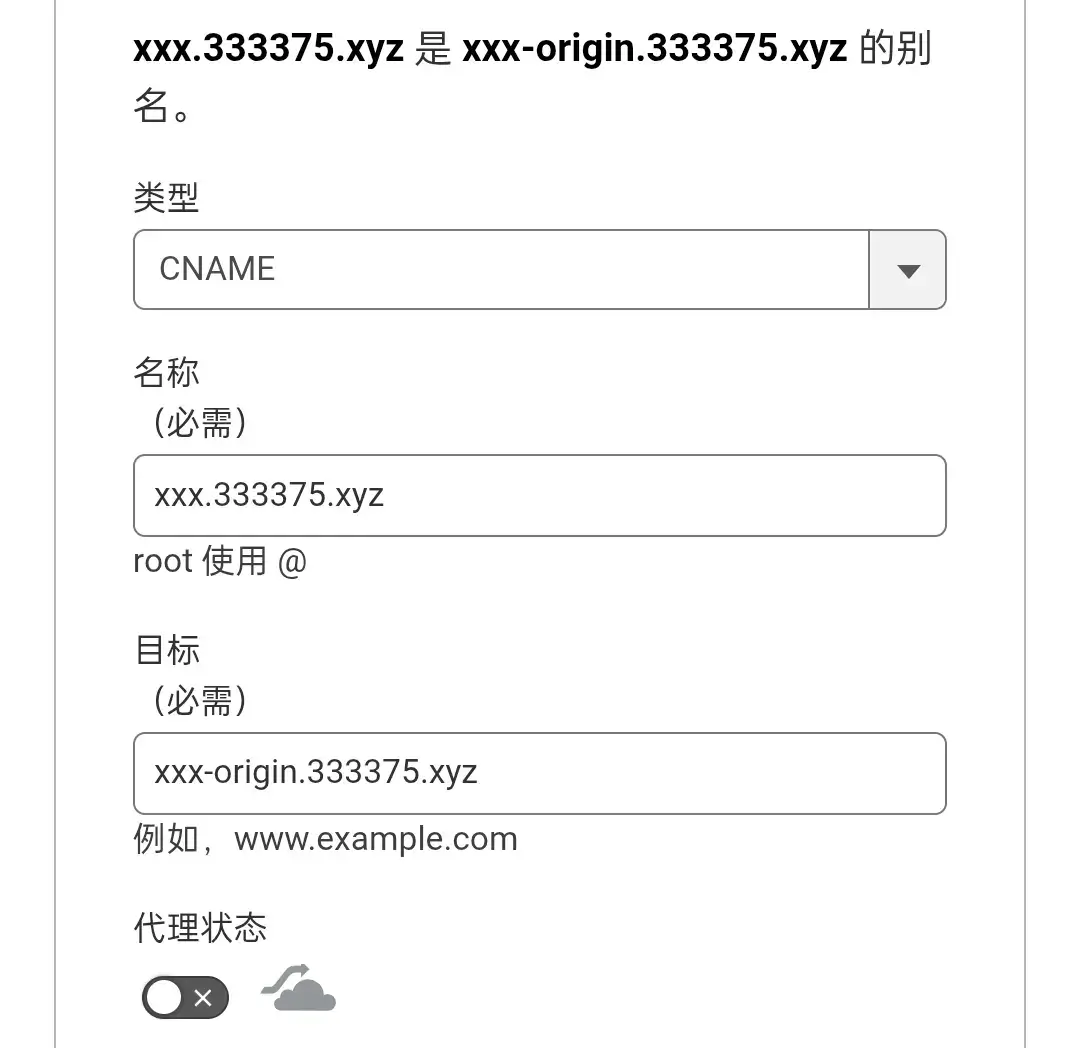Click the X mark inside proxy switch
This screenshot has height=1048, width=1080.
coord(203,997)
